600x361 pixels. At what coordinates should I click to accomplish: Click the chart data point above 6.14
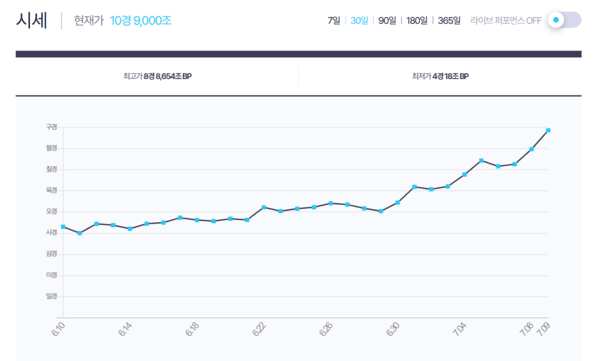coord(130,229)
